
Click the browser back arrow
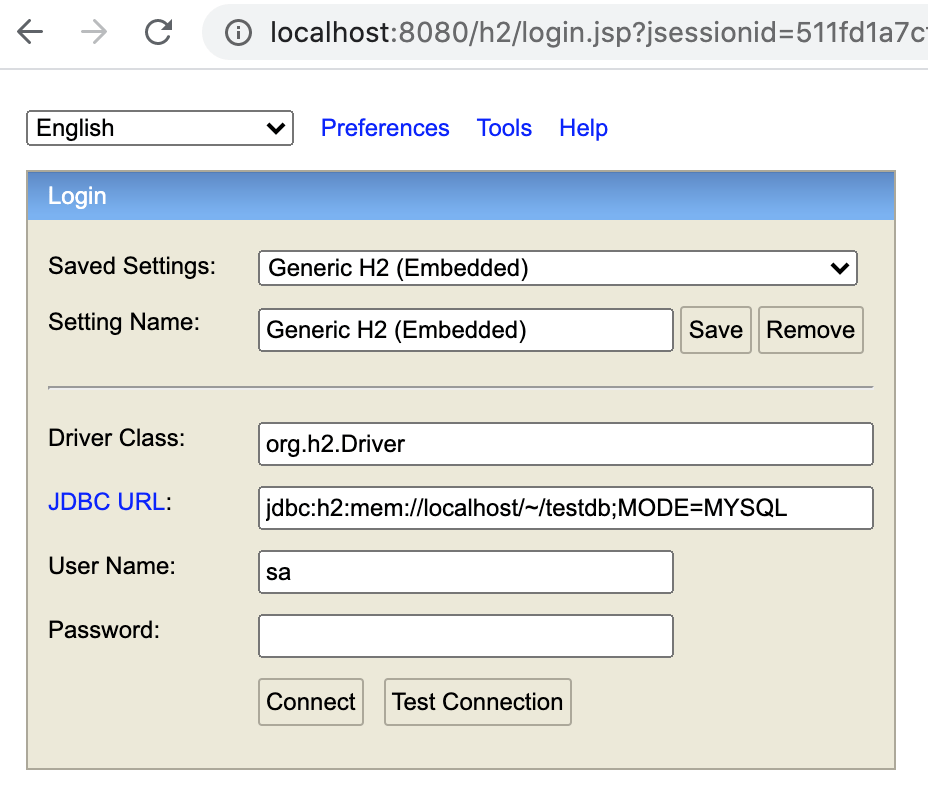click(x=31, y=33)
